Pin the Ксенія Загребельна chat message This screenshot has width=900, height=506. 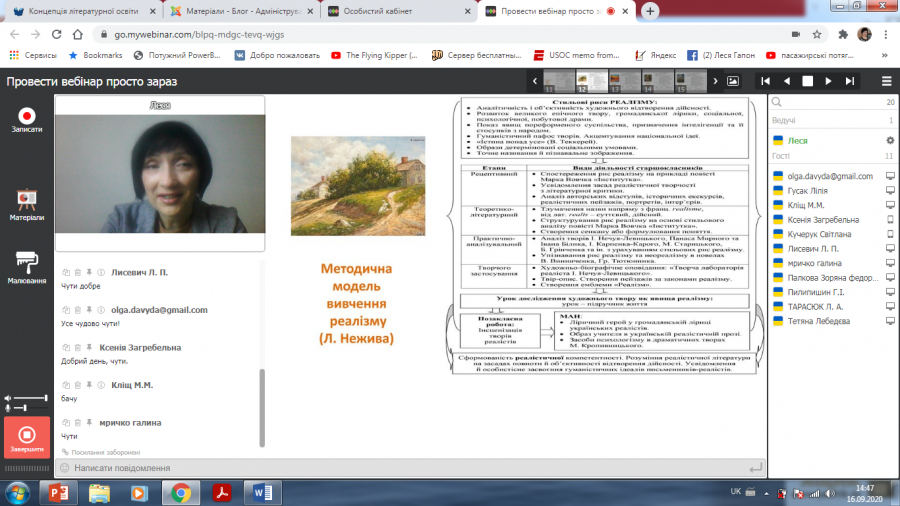[x=88, y=347]
